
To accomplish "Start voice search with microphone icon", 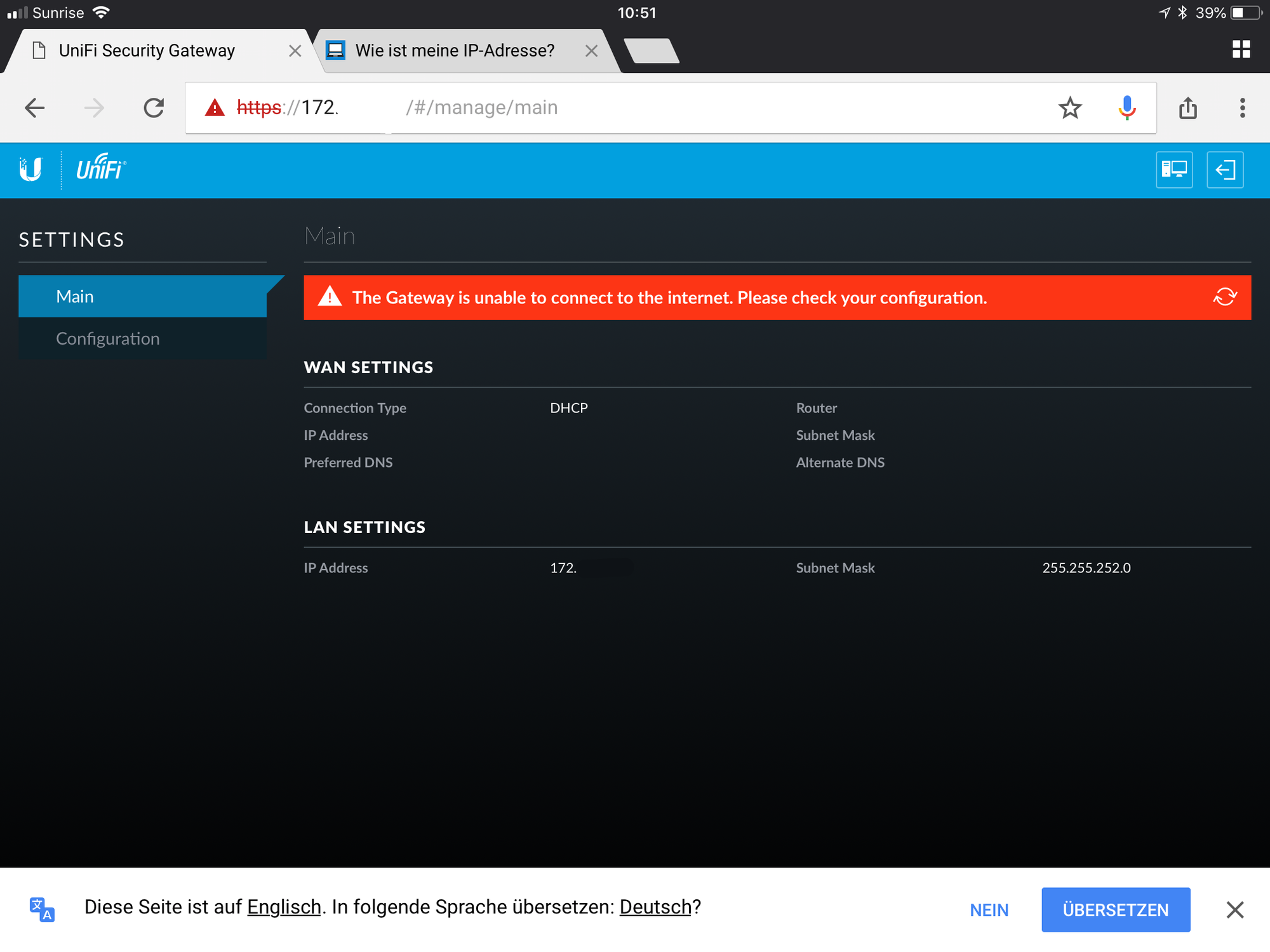I will click(x=1126, y=108).
